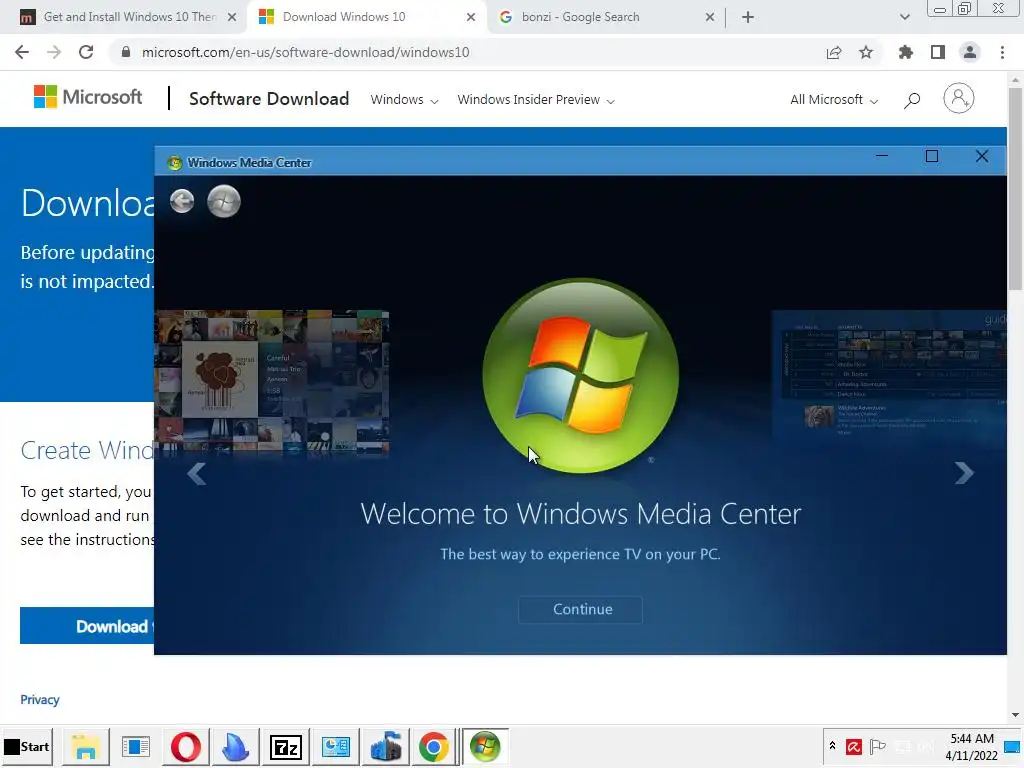Reload the Microsoft download page
The image size is (1024, 768).
[x=86, y=52]
